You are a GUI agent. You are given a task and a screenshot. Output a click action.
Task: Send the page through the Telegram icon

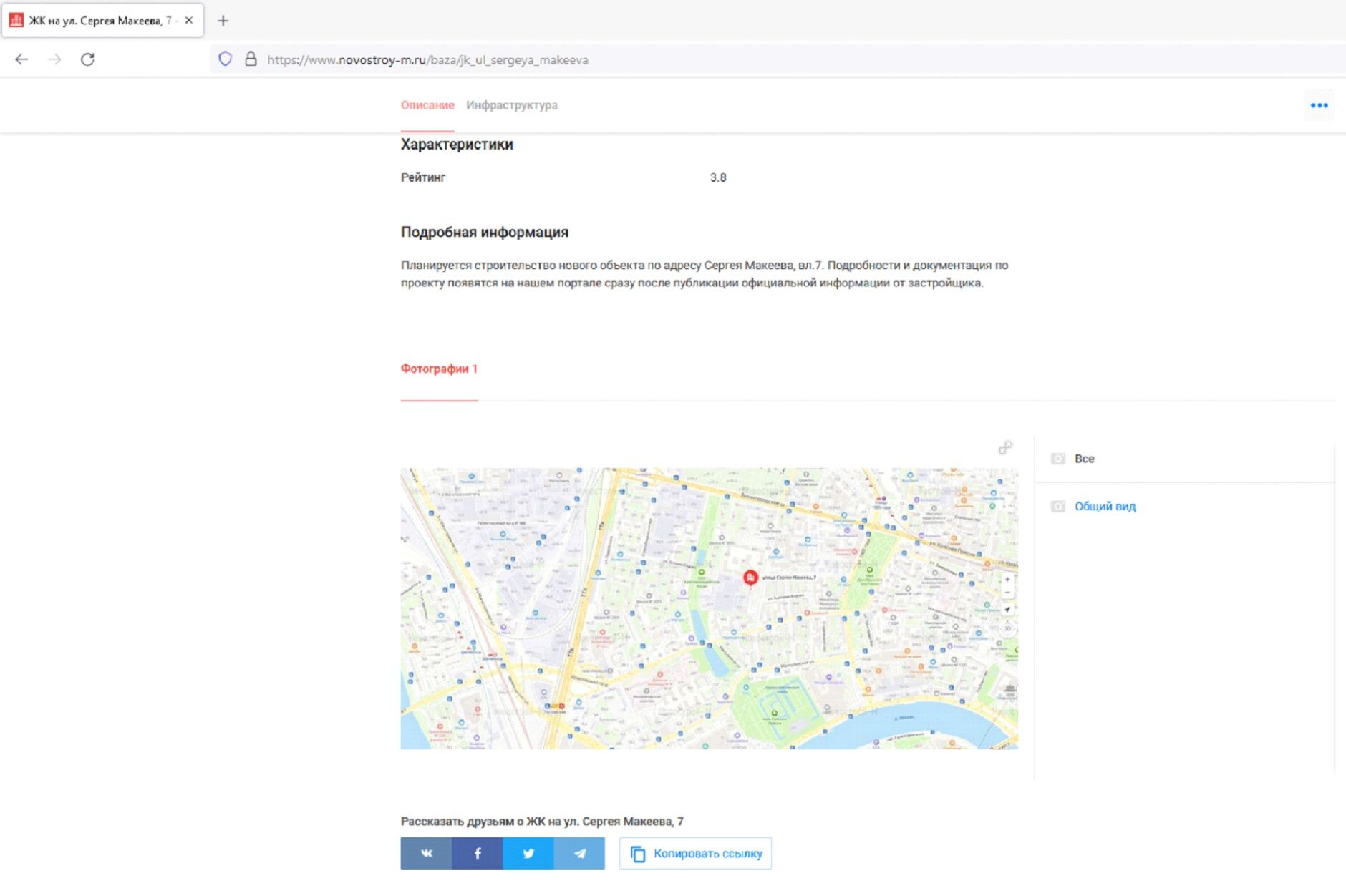[x=578, y=853]
